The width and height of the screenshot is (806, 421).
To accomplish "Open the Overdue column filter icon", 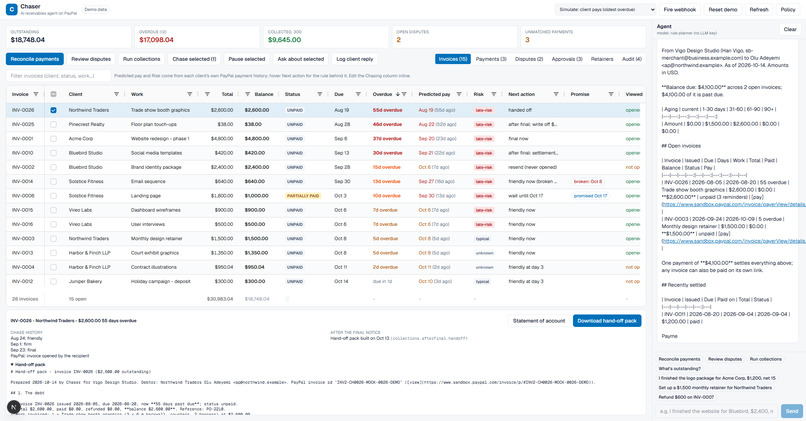I will [405, 94].
